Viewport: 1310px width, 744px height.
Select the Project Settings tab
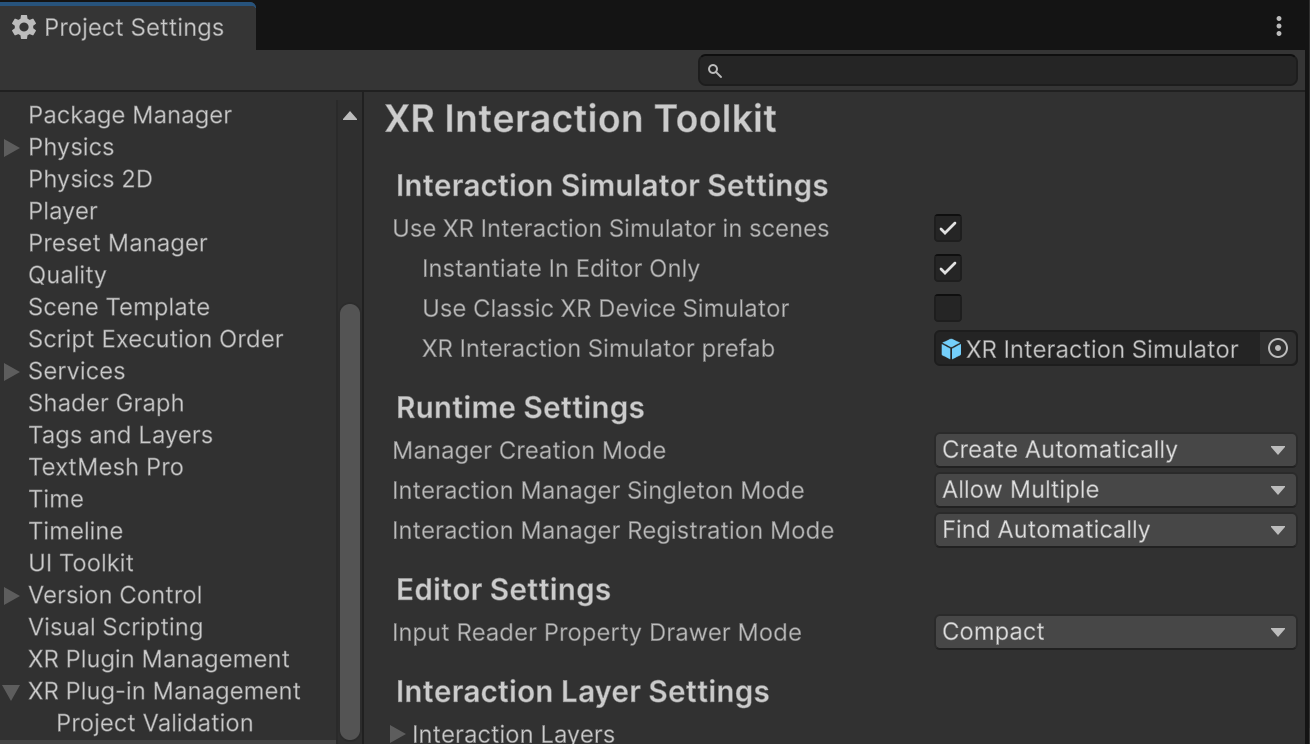pos(128,27)
